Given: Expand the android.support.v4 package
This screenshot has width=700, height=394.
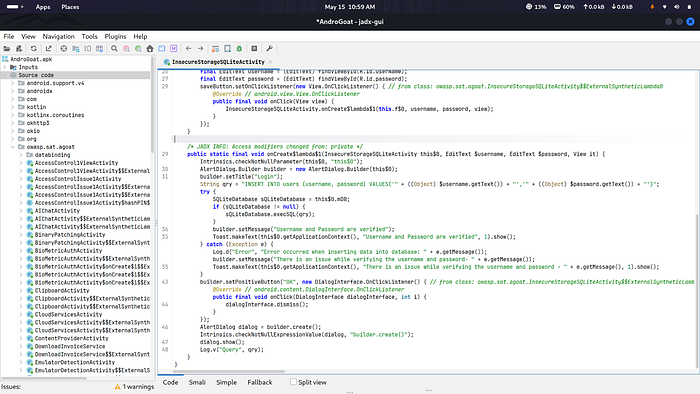Looking at the screenshot, I should click(x=13, y=83).
